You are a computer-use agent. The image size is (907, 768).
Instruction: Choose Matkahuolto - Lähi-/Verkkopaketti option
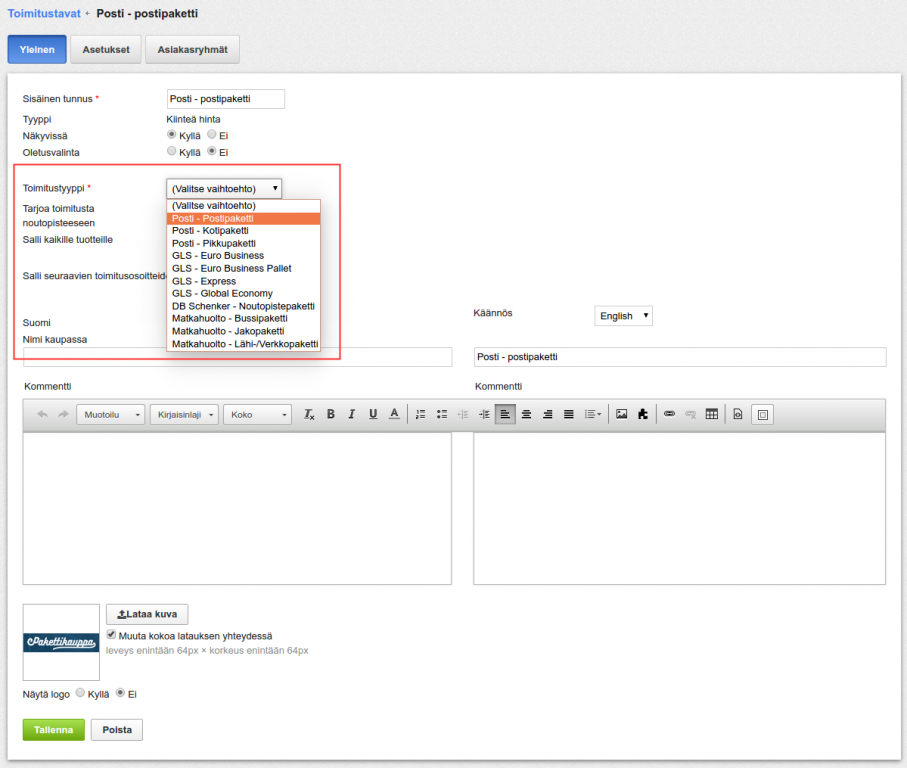point(244,344)
